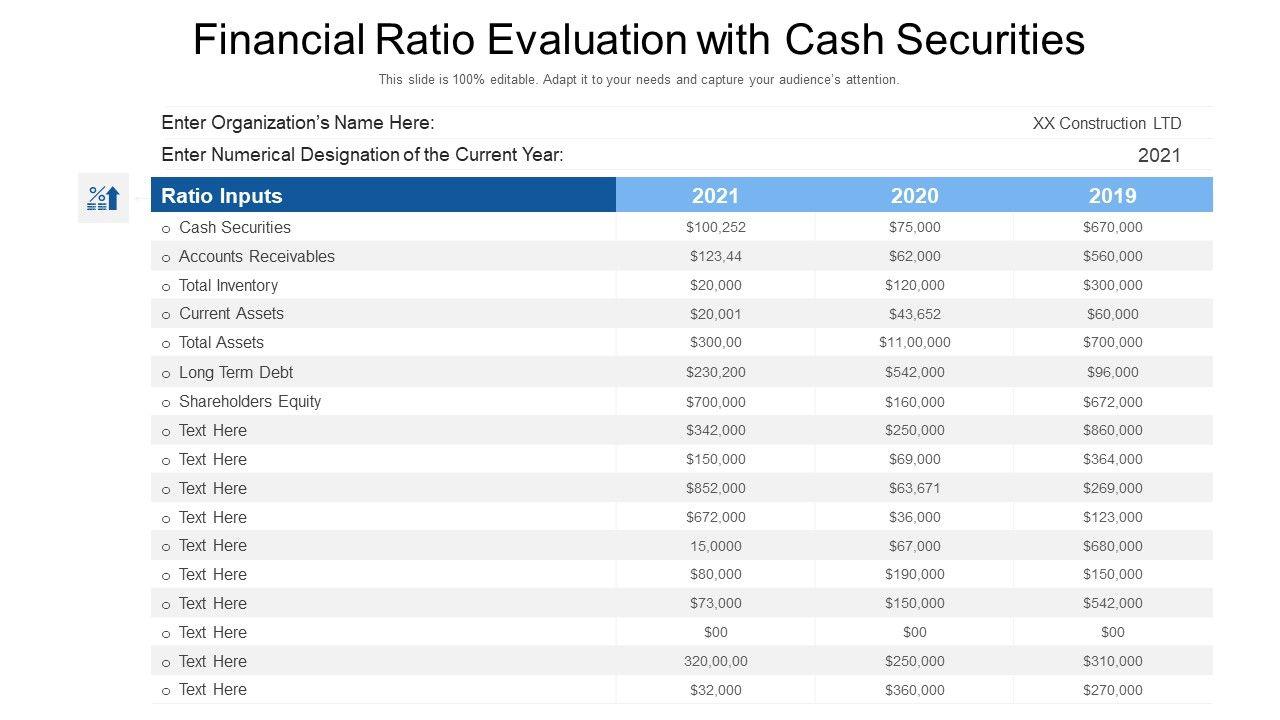This screenshot has width=1280, height=720.
Task: Click the percentage growth arrow icon
Action: pos(103,197)
